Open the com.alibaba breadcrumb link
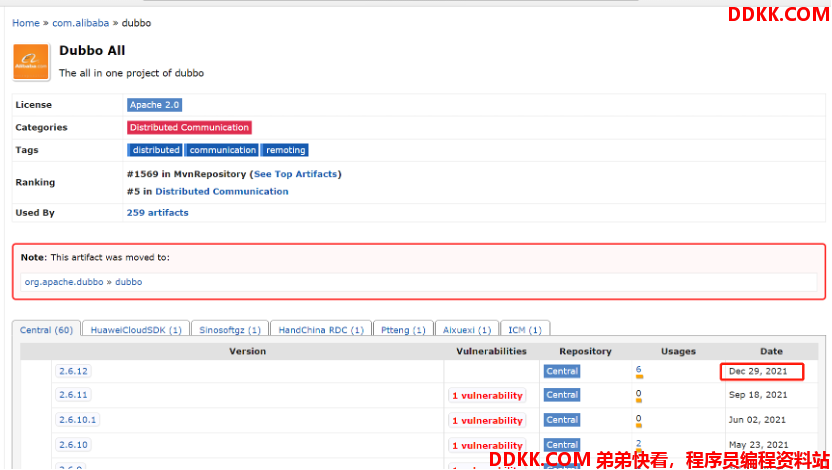The width and height of the screenshot is (832, 470). point(81,23)
